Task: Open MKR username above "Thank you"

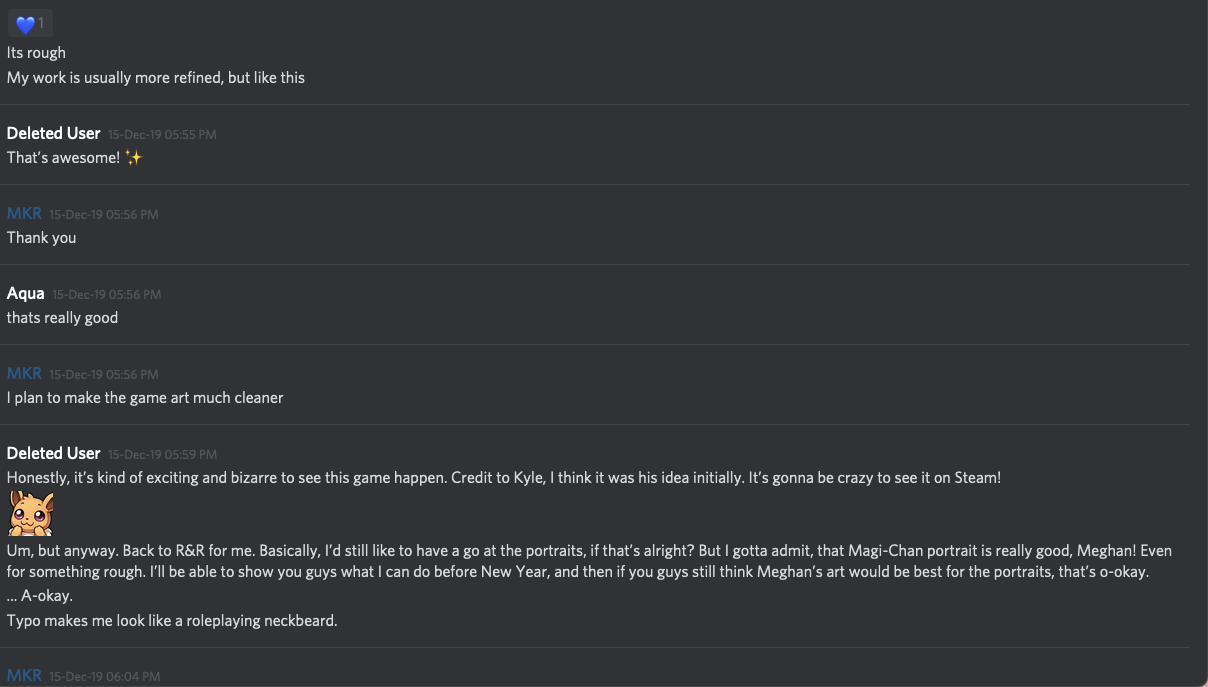Action: click(x=24, y=213)
